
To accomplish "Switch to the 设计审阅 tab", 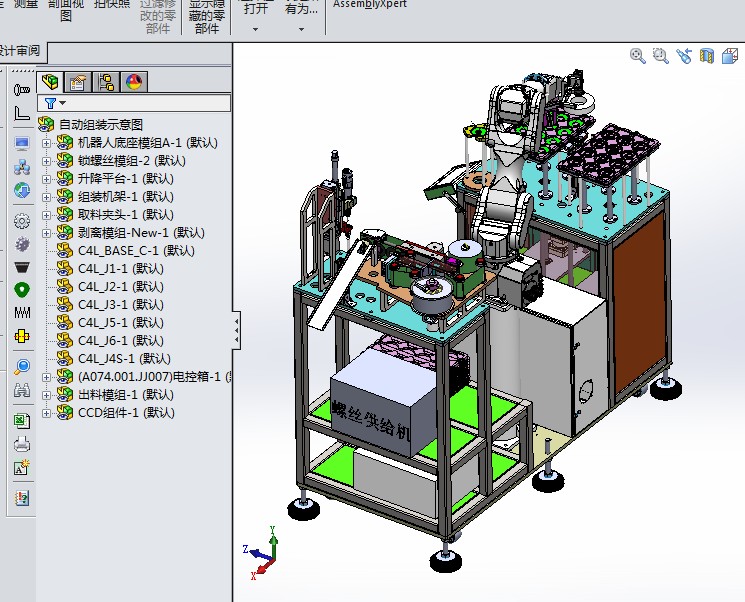I will click(x=20, y=51).
